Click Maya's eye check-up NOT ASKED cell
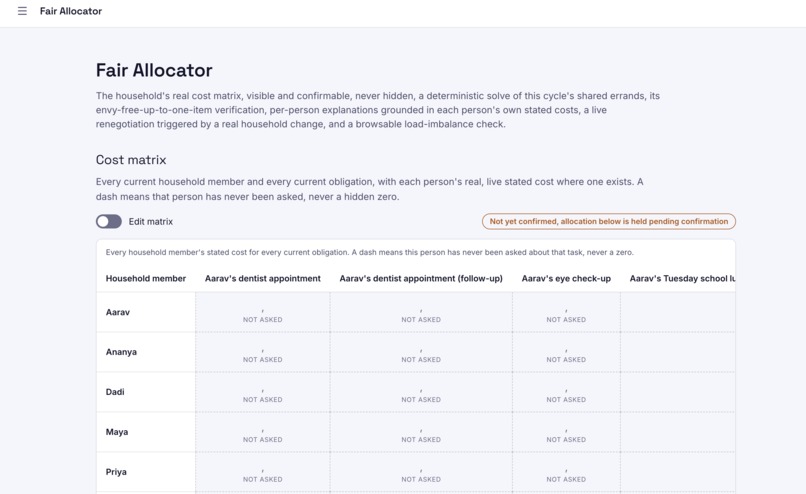806x494 pixels. pos(566,432)
